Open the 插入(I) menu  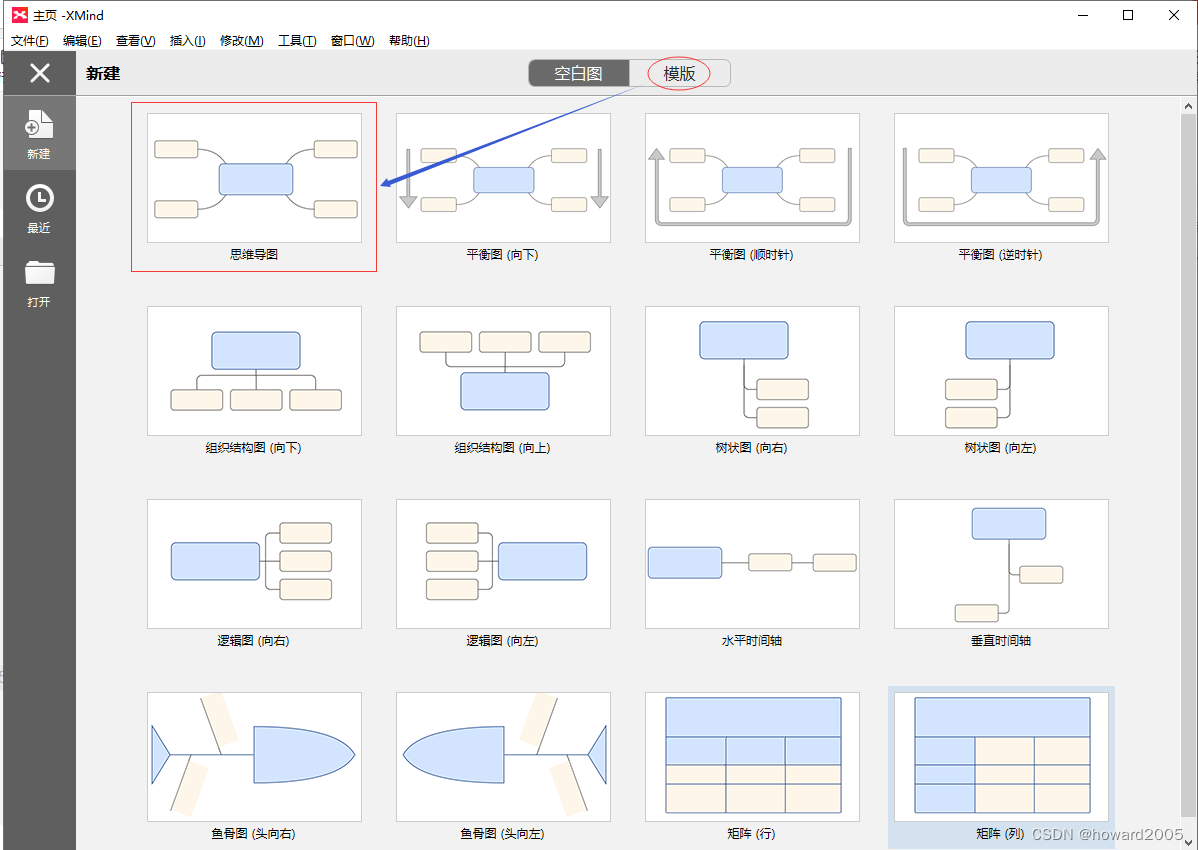coord(187,40)
